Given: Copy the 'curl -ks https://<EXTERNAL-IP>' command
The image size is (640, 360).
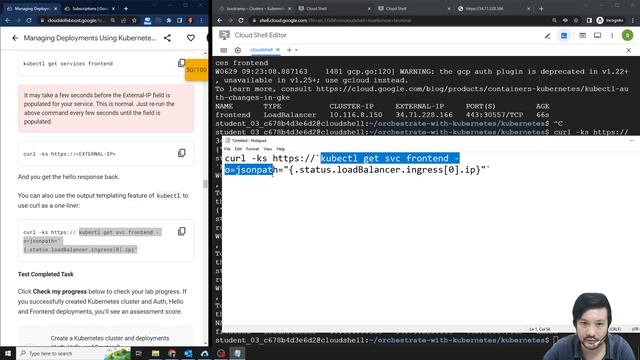Looking at the screenshot, I should pyautogui.click(x=182, y=153).
